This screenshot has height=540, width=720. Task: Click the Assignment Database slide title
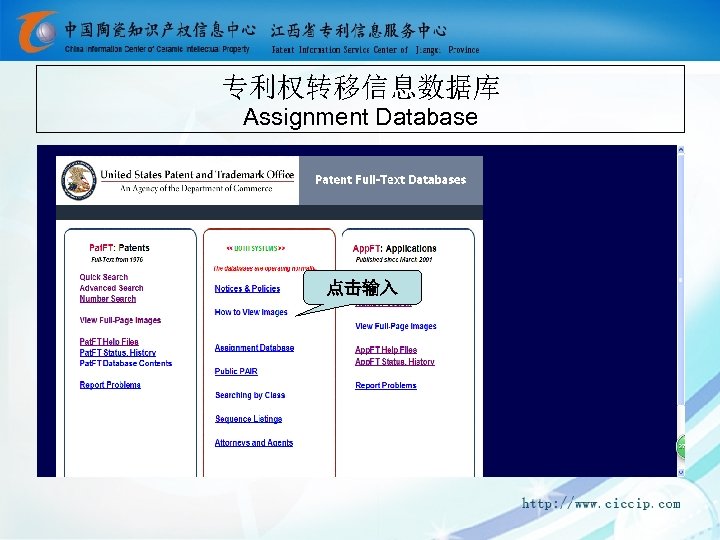coord(360,117)
